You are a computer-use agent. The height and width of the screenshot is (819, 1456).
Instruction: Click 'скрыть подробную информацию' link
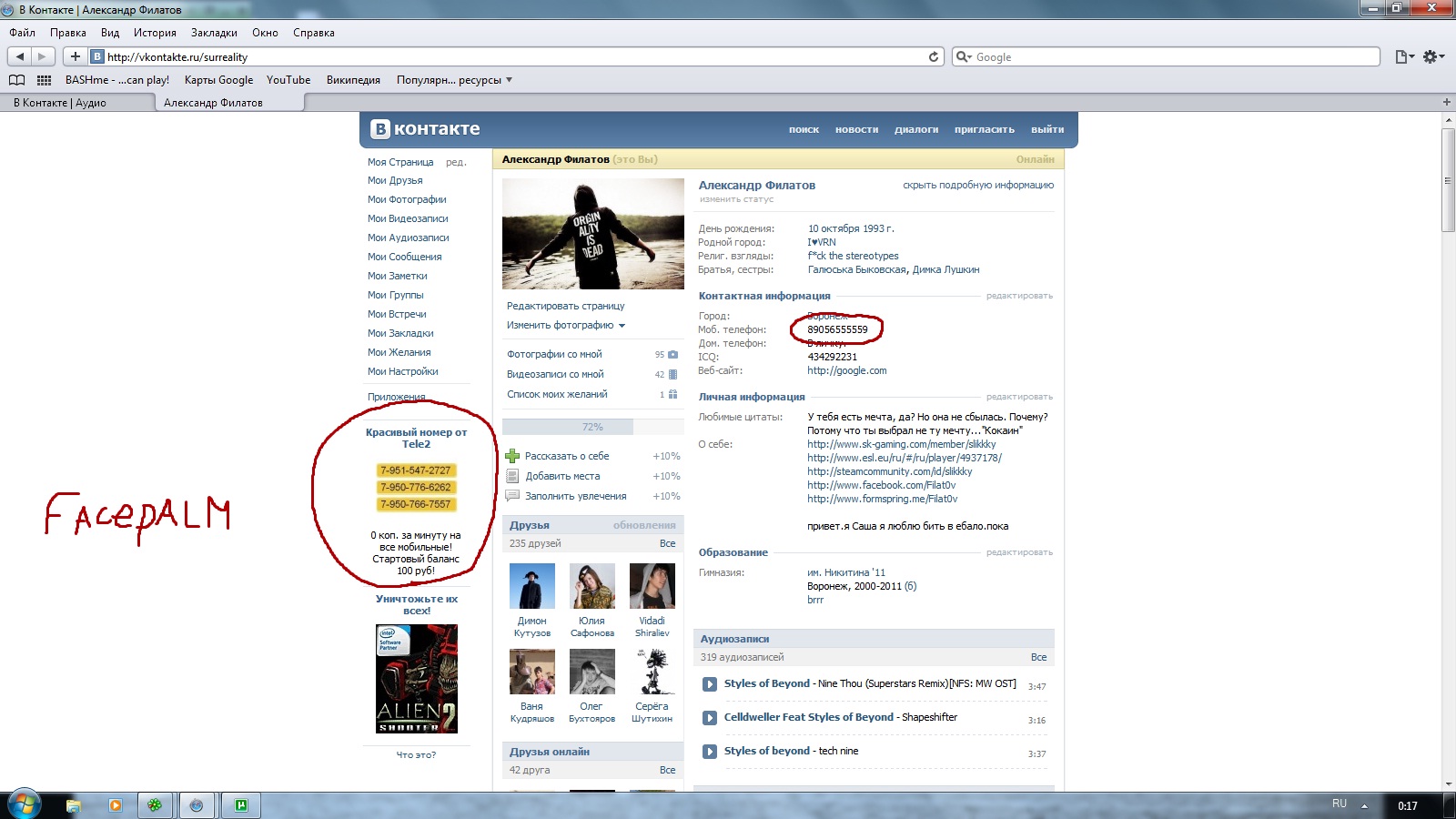tap(978, 185)
